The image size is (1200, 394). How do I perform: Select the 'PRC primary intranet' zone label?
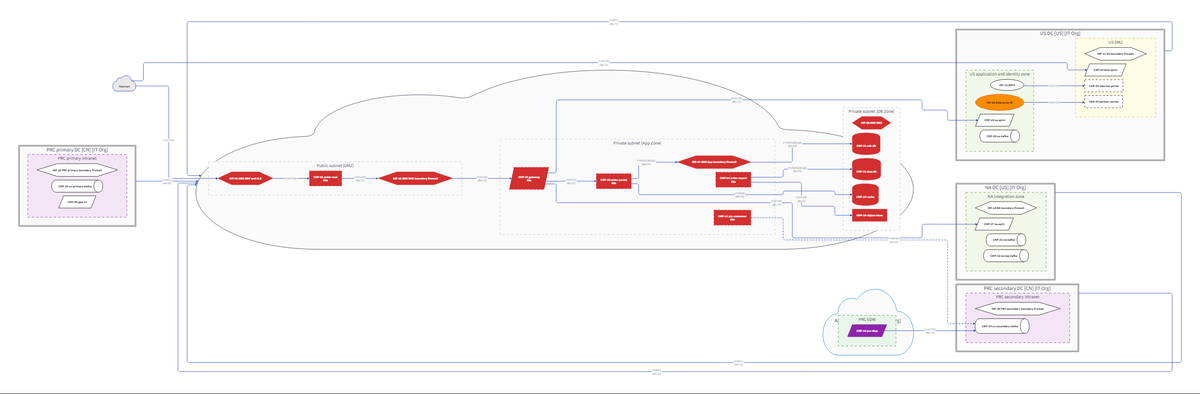[x=76, y=158]
